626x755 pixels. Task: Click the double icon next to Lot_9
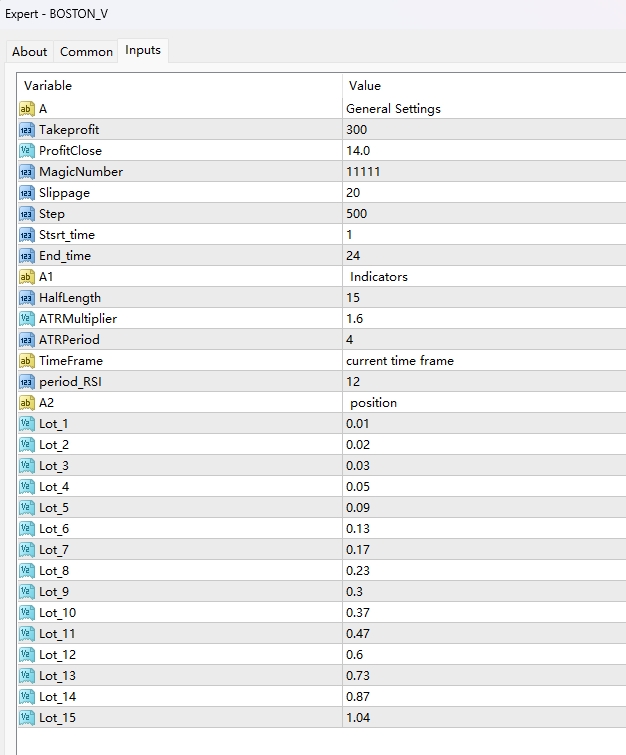click(x=26, y=592)
